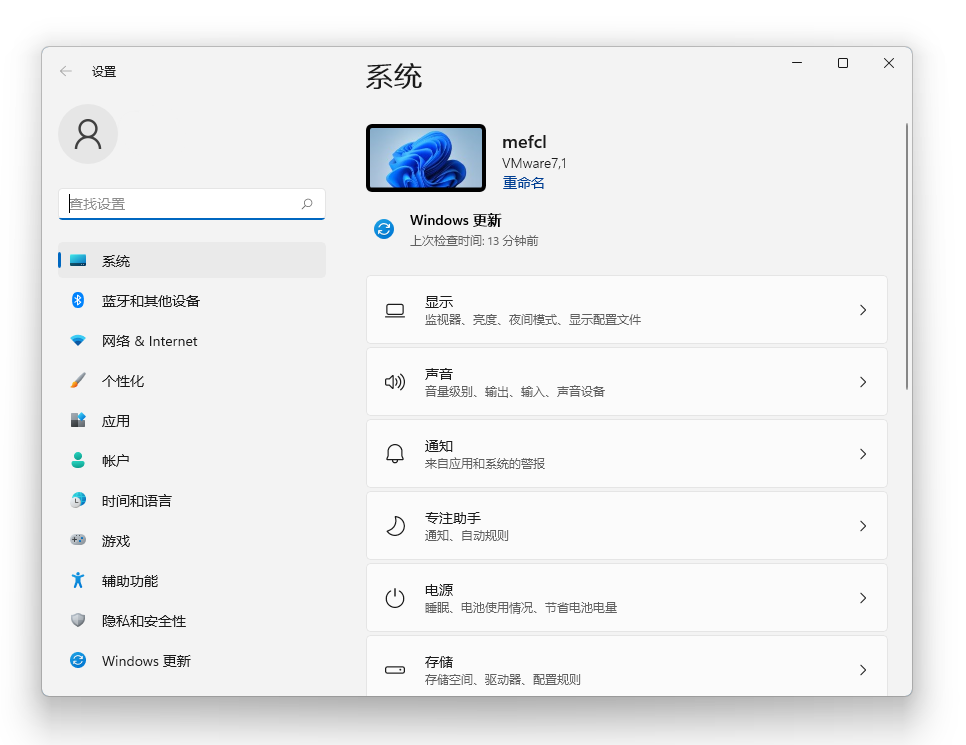The width and height of the screenshot is (966, 745).
Task: Click the vertical scrollbar on the right
Action: pyautogui.click(x=906, y=256)
